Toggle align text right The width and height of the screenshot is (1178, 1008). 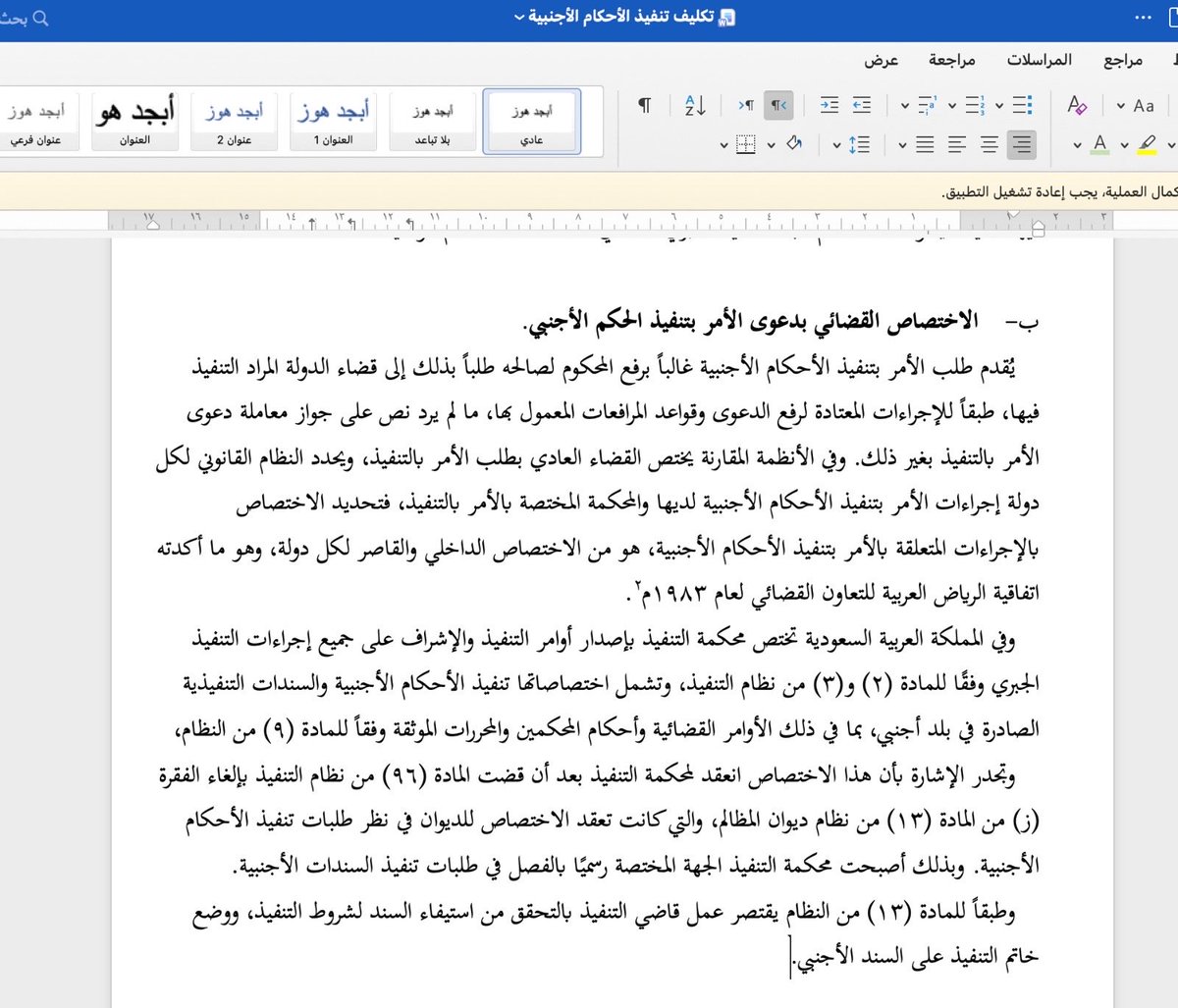click(1022, 145)
